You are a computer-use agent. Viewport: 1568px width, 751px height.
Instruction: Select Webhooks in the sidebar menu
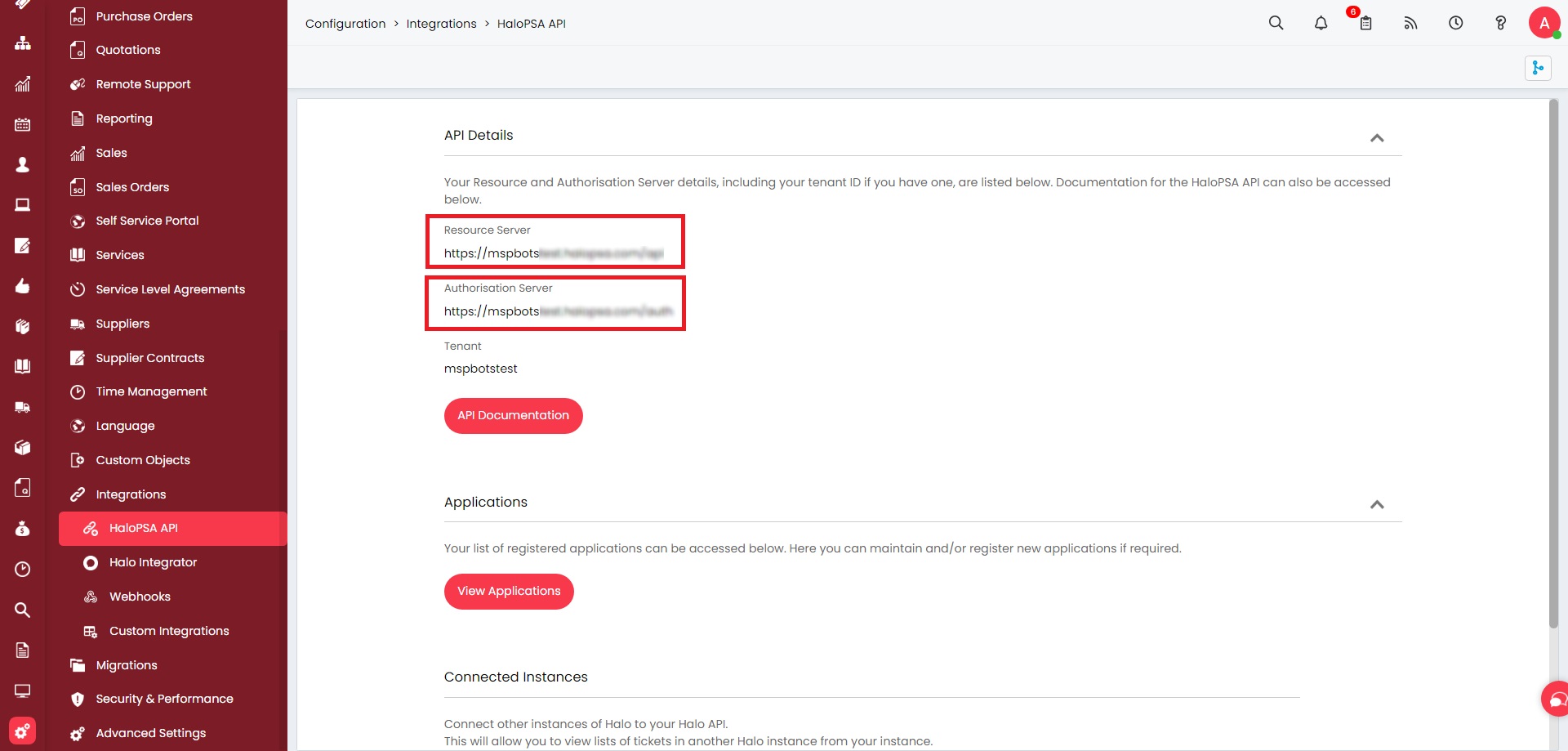(140, 597)
